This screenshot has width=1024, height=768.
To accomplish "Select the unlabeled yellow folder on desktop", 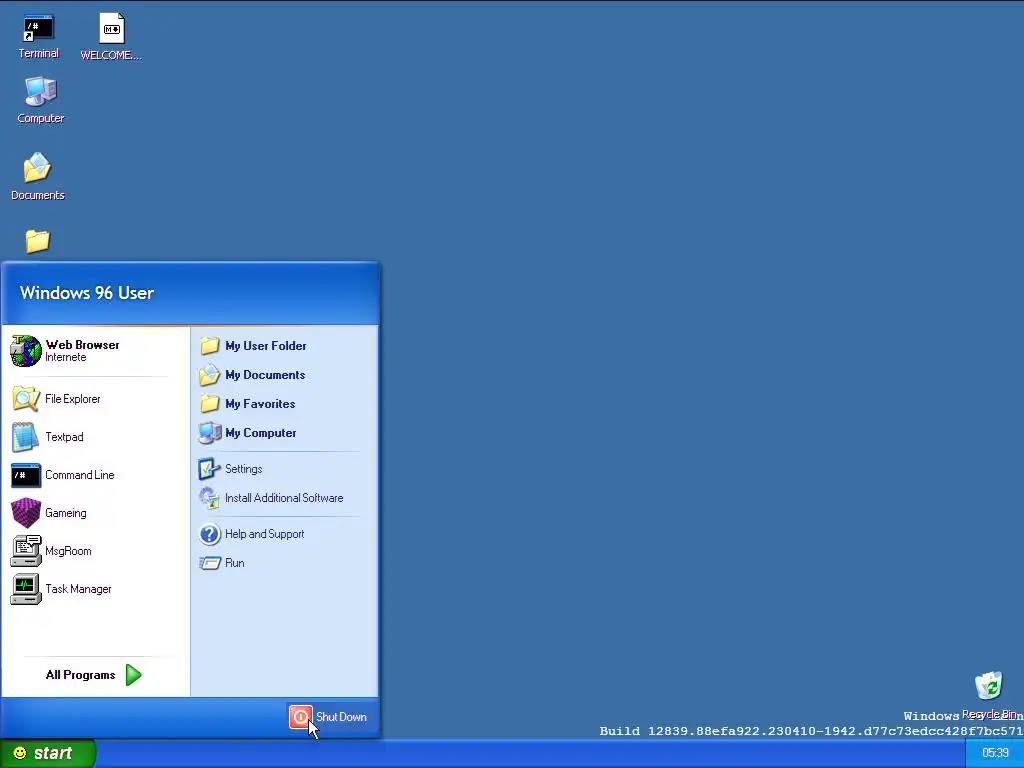I will 37,241.
